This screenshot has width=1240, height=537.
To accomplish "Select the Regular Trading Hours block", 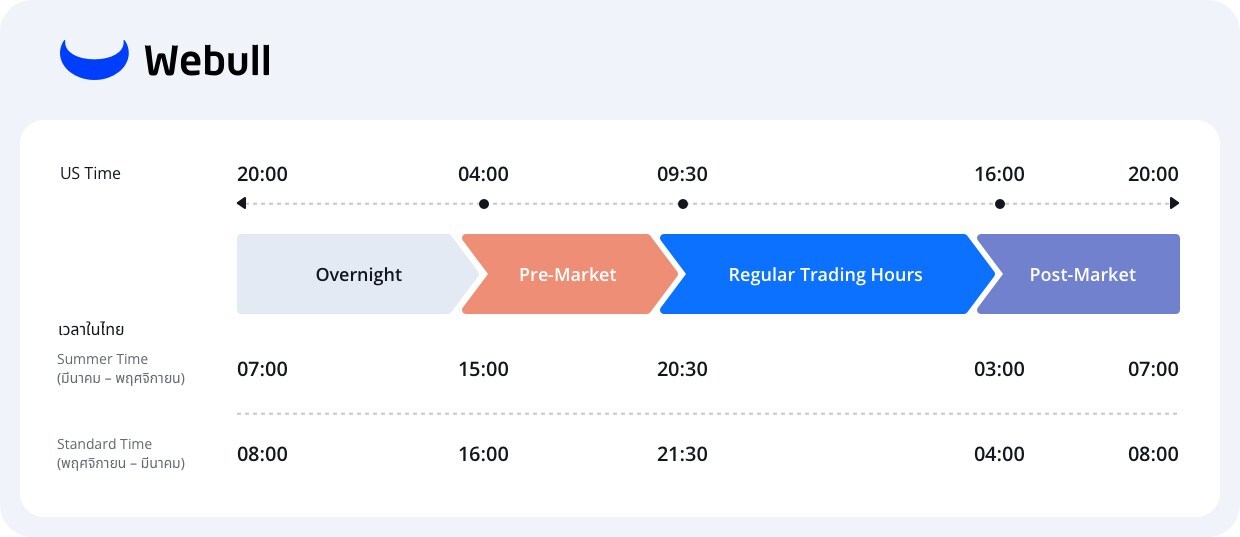I will 824,275.
